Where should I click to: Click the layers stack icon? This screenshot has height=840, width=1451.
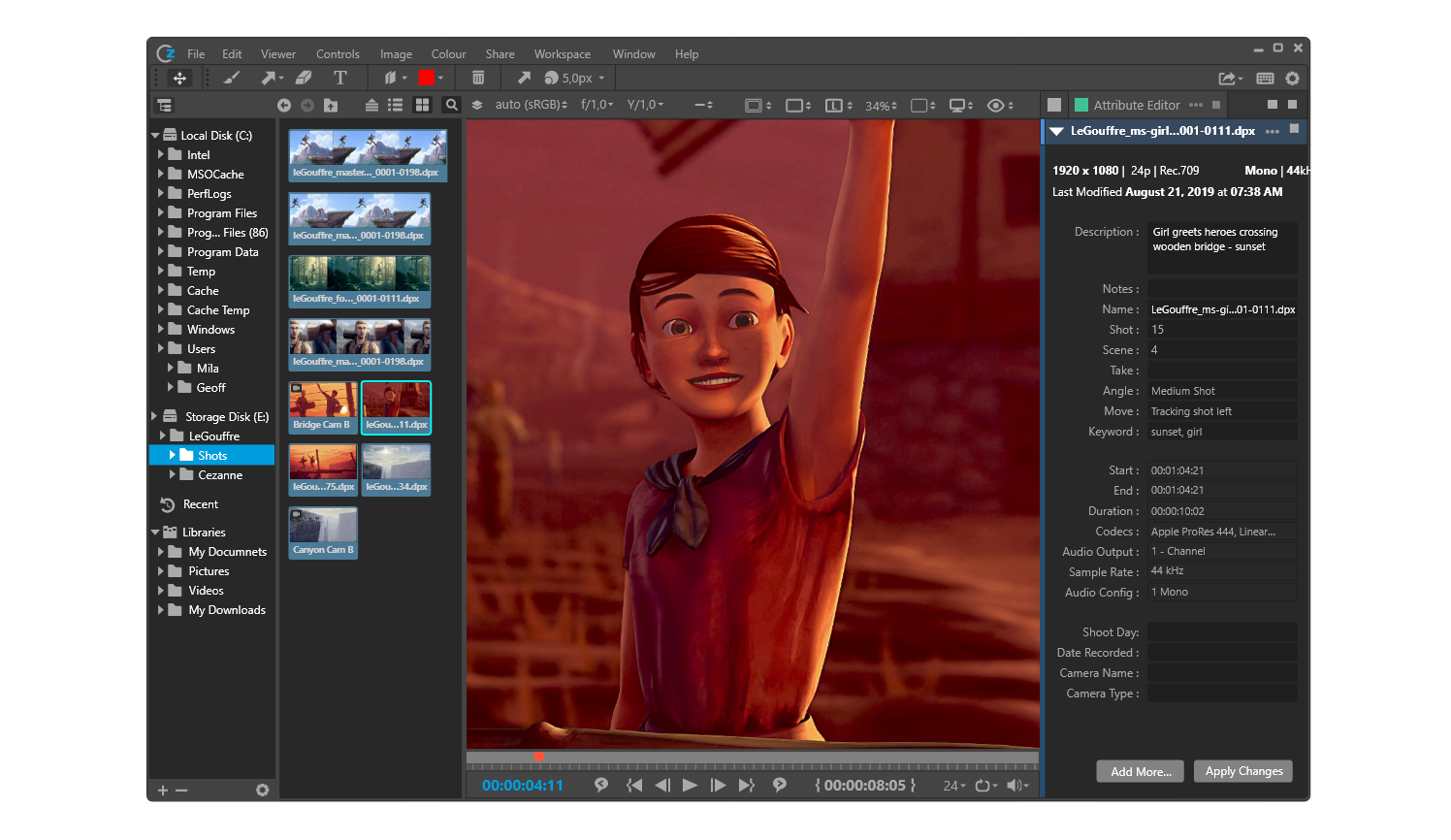click(x=477, y=105)
